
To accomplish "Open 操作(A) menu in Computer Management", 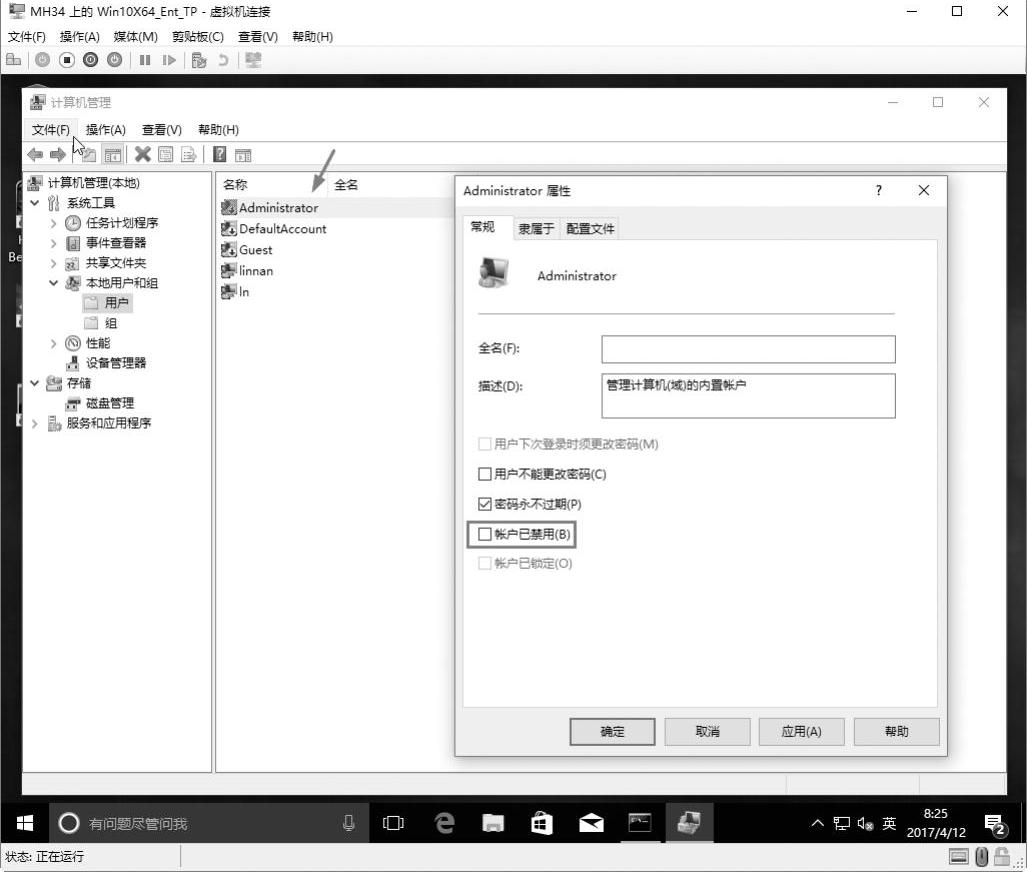I will click(x=105, y=130).
